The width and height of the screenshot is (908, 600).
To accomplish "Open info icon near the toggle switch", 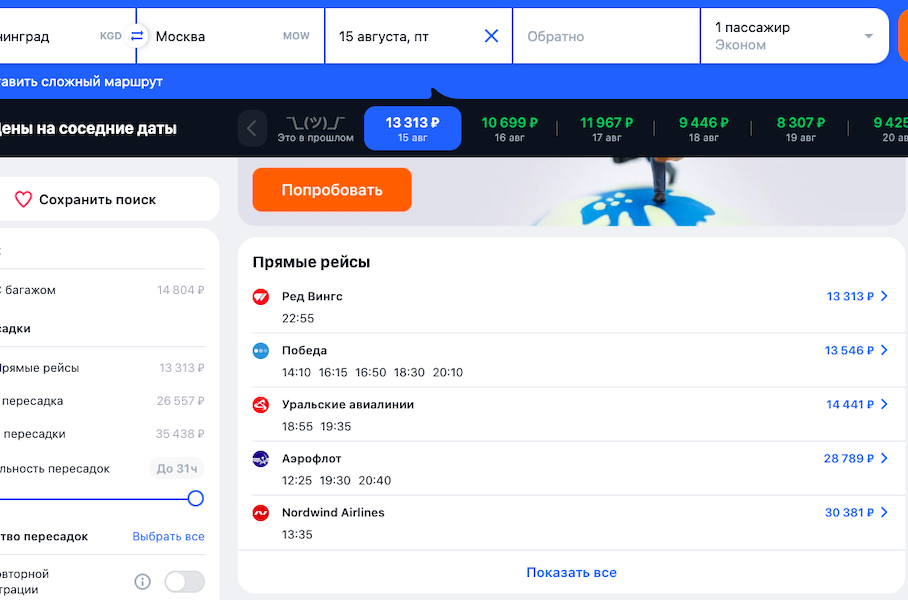I will (142, 582).
